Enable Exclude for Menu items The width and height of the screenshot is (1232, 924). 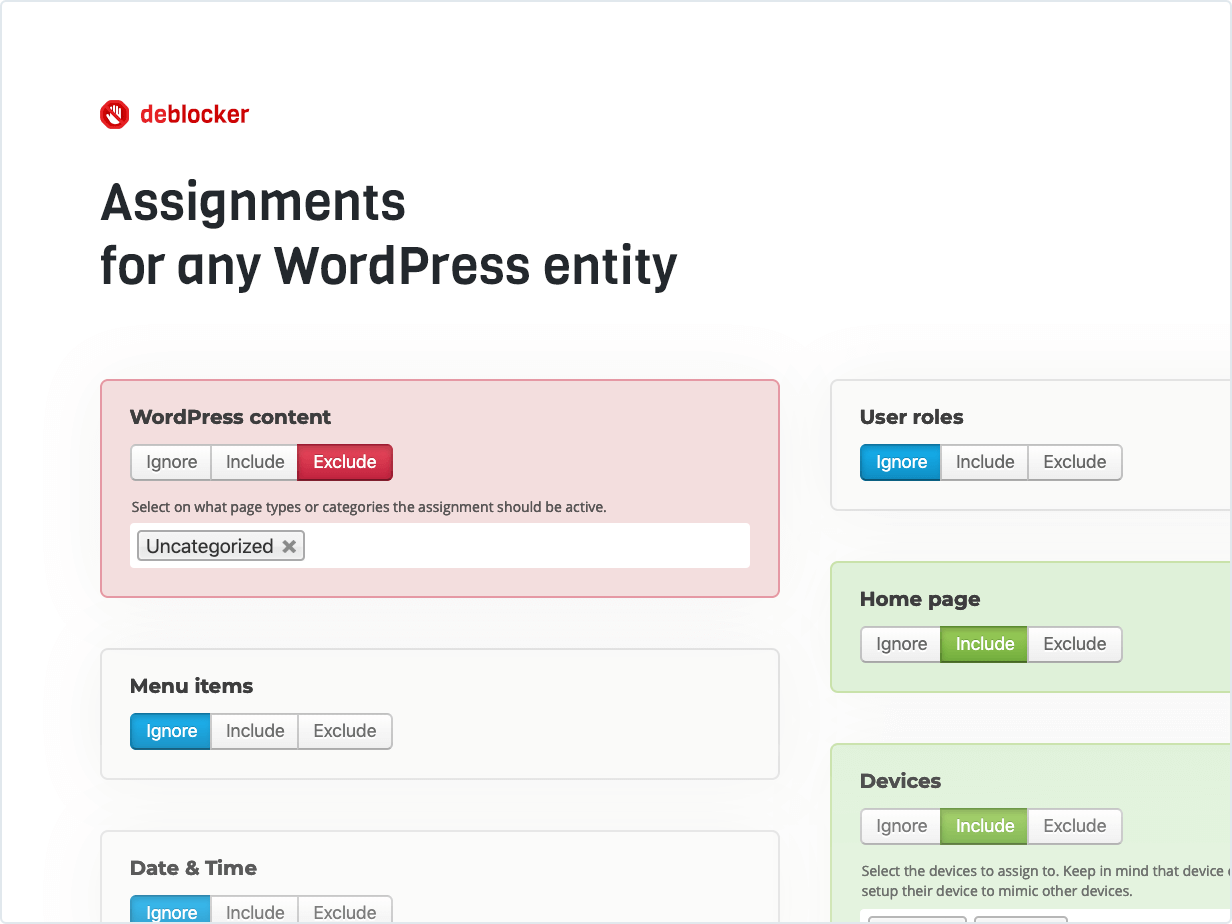(x=344, y=731)
